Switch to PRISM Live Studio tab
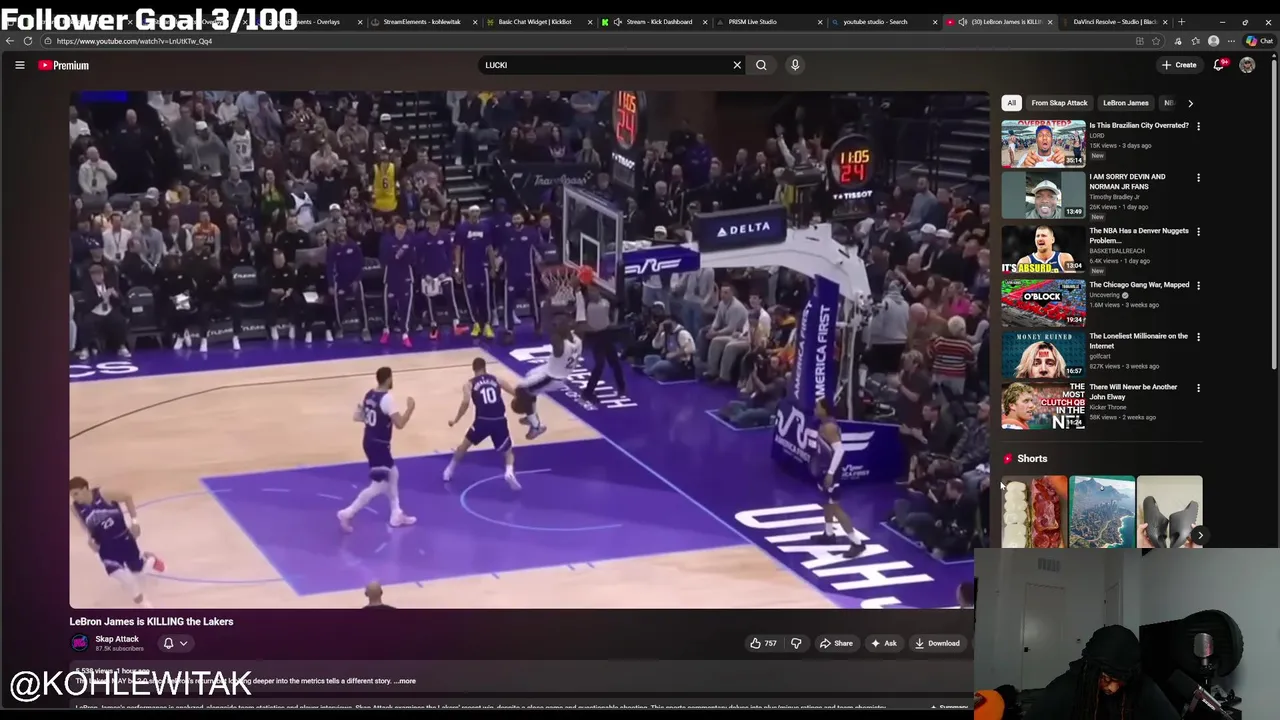Viewport: 1280px width, 720px height. coord(770,22)
